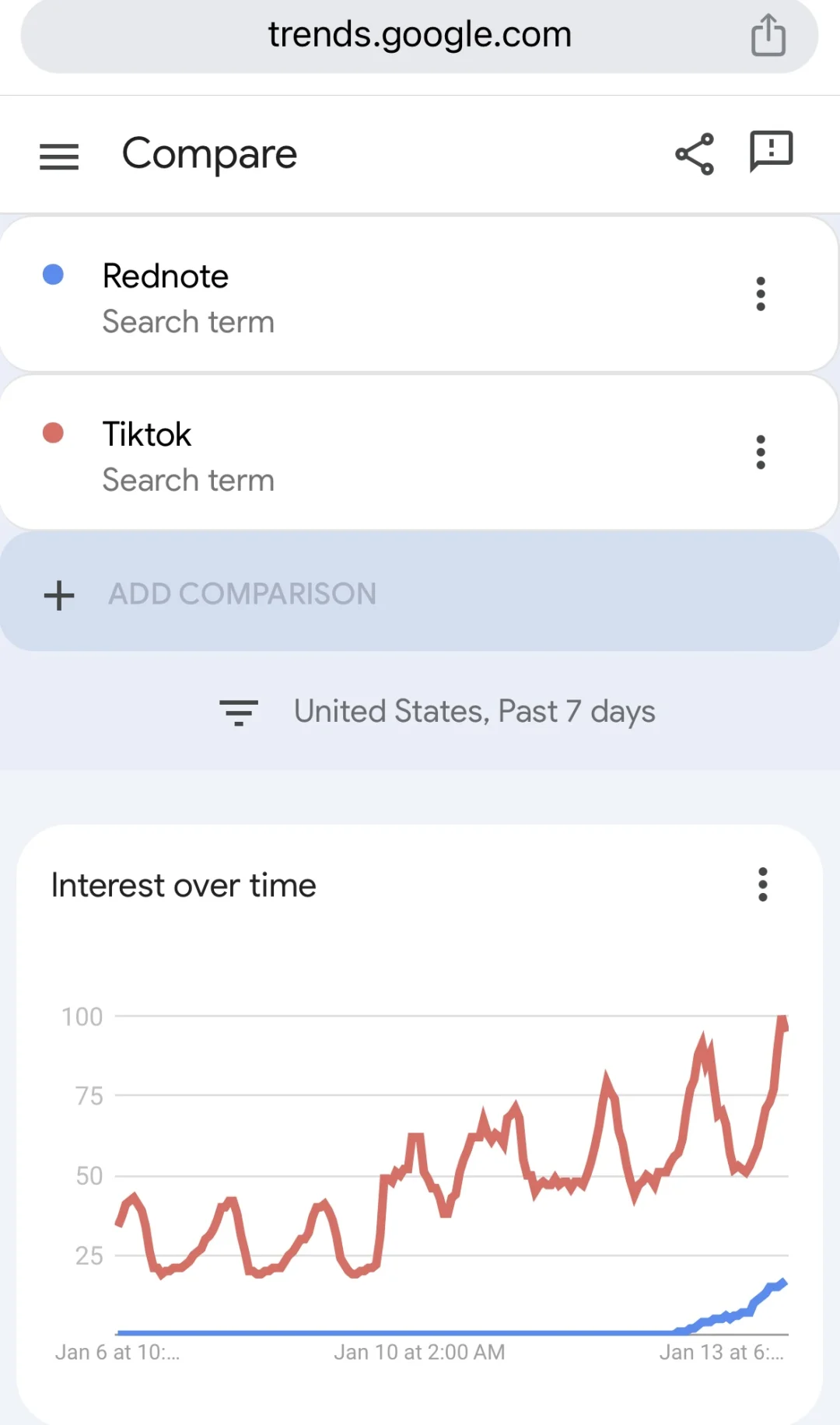Click the ADD COMPARISON button

point(242,594)
